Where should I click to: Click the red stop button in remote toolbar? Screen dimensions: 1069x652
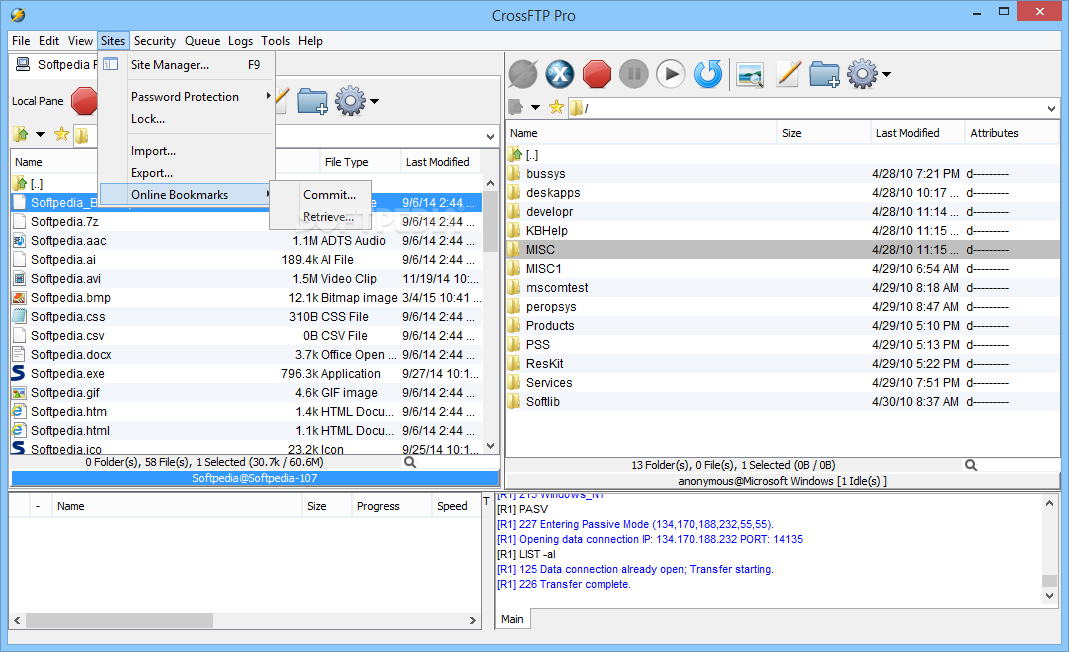[x=597, y=74]
